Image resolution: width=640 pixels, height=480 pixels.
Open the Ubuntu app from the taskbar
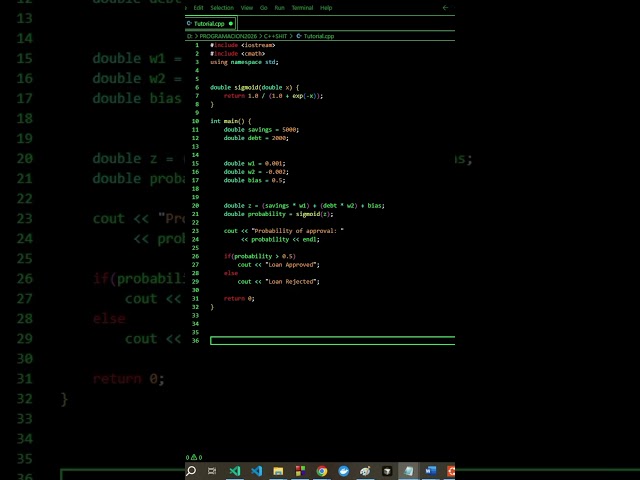click(451, 471)
